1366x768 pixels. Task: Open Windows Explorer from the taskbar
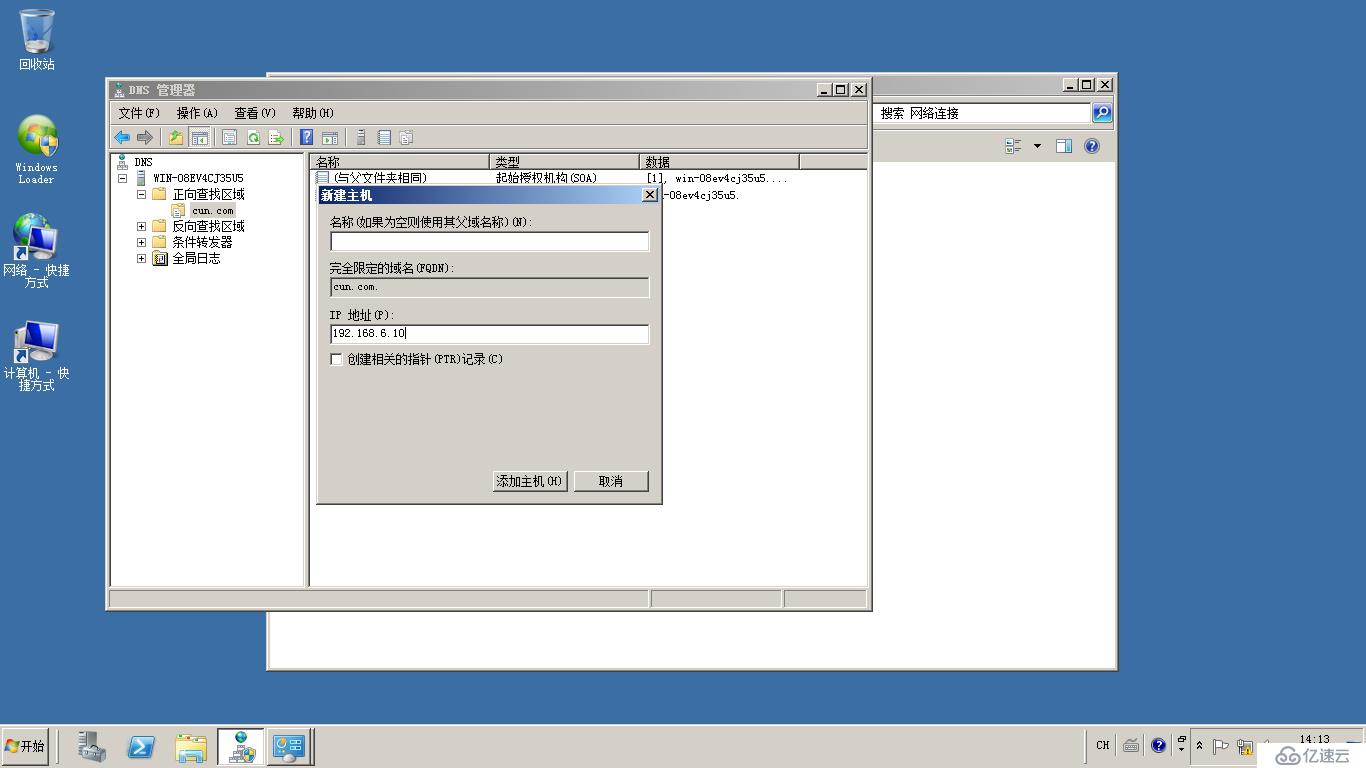[x=190, y=747]
